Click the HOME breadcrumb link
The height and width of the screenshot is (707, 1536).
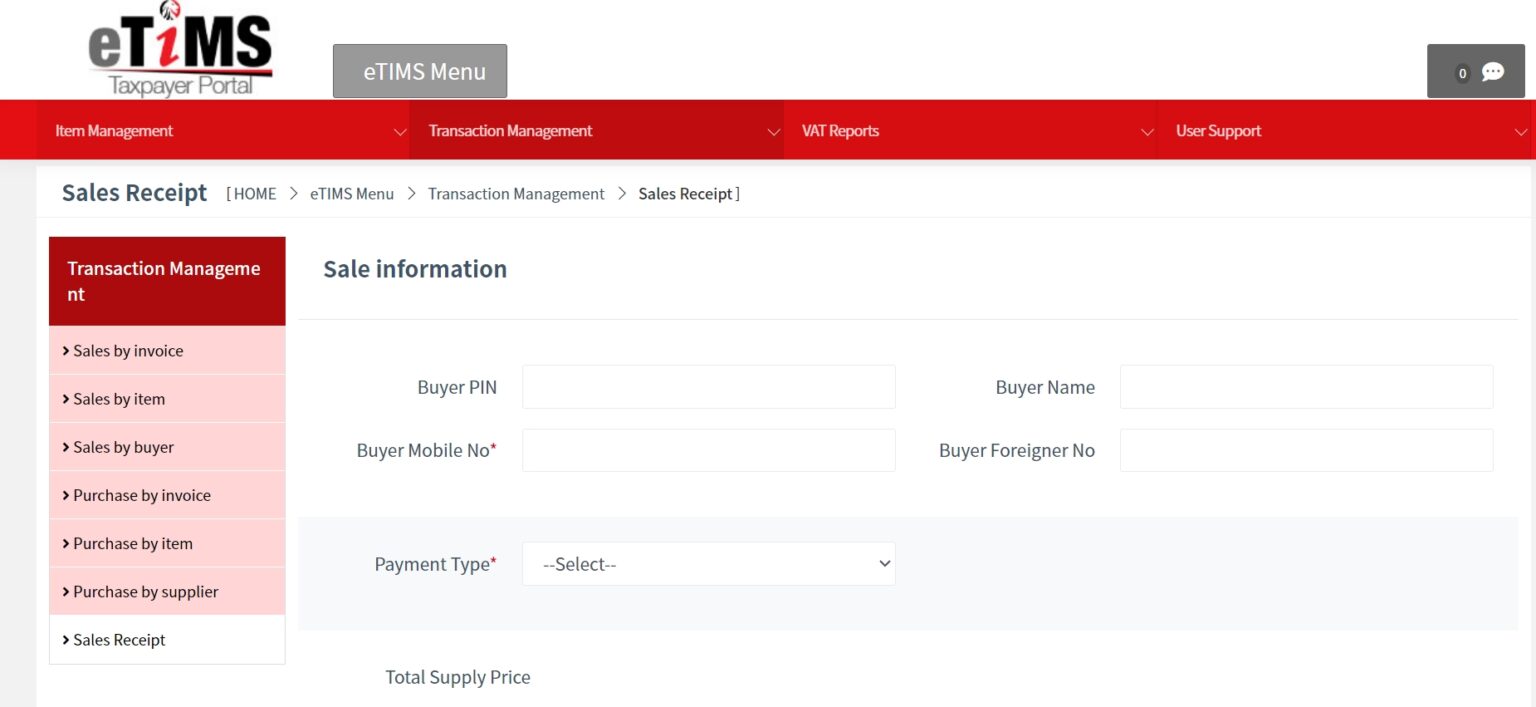pyautogui.click(x=255, y=194)
